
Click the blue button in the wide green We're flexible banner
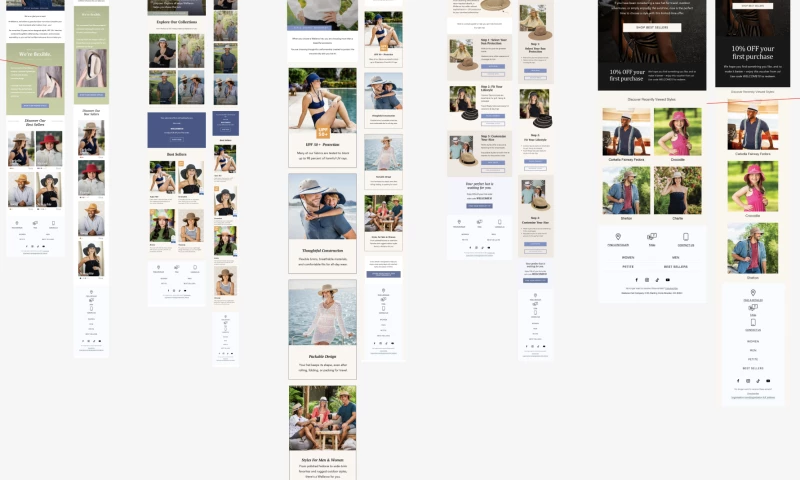point(35,106)
